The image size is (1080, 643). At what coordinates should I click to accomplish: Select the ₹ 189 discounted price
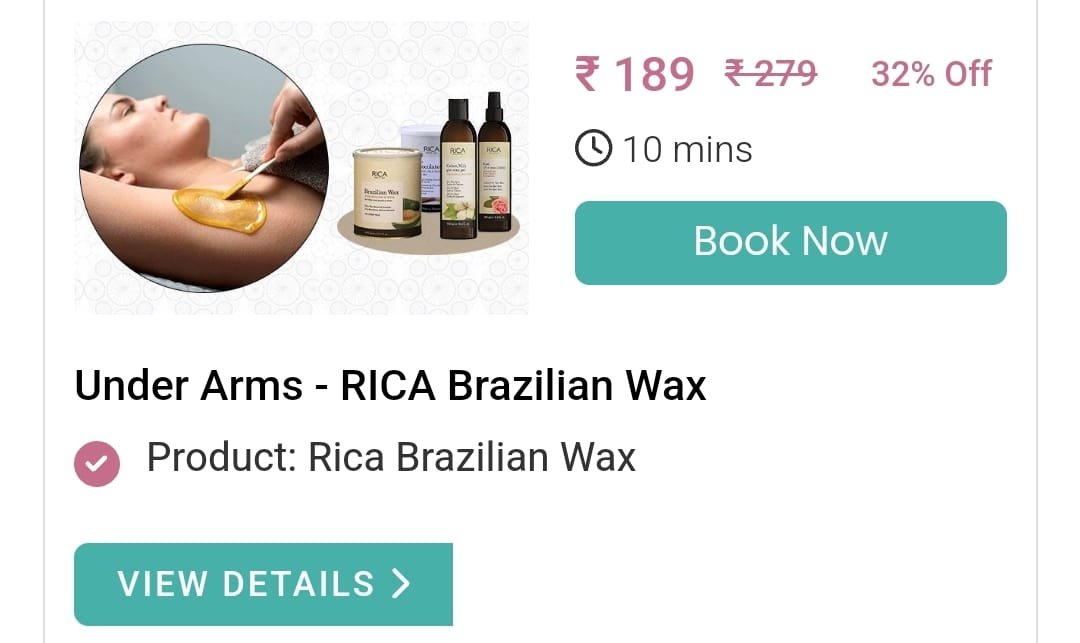(634, 74)
